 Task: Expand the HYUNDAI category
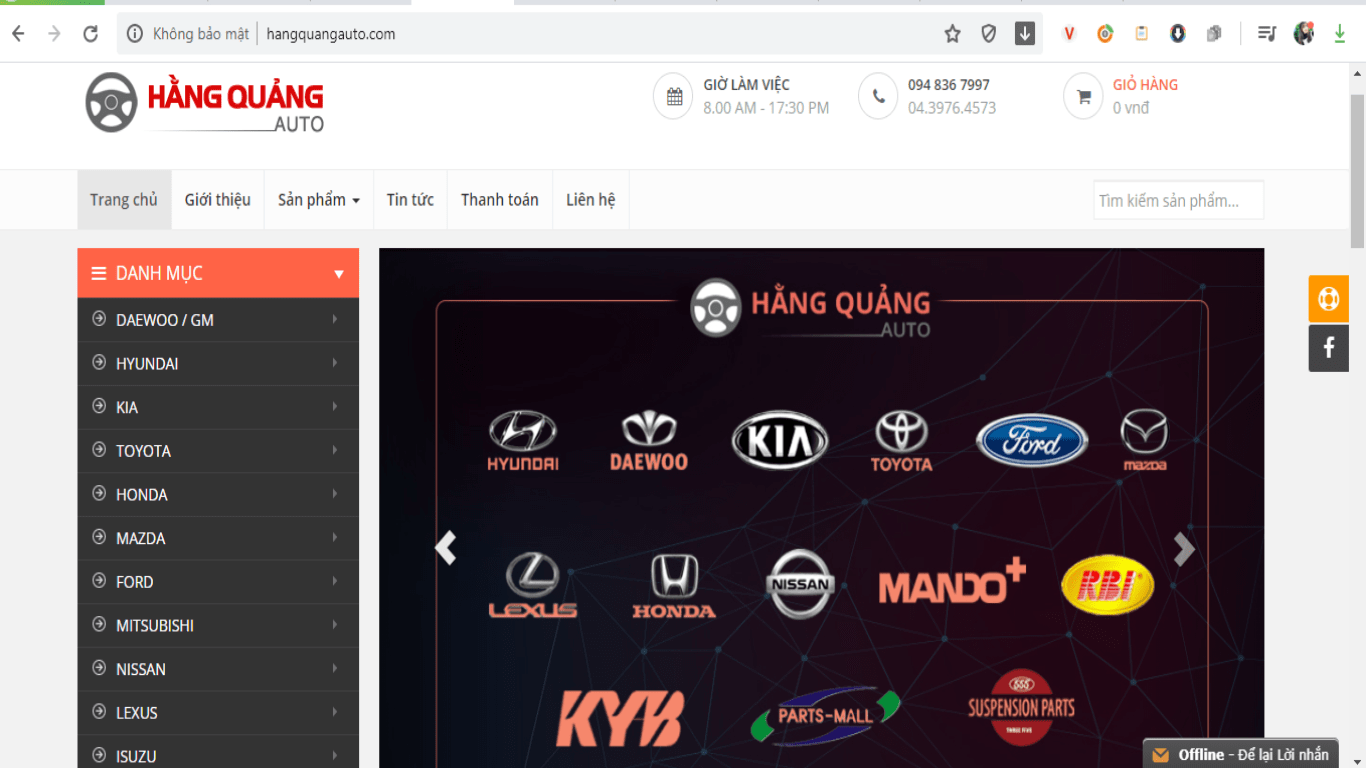point(218,364)
